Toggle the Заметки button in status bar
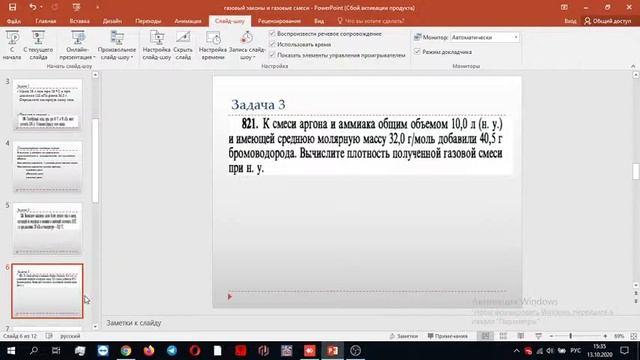Image resolution: width=640 pixels, height=360 pixels. (404, 336)
